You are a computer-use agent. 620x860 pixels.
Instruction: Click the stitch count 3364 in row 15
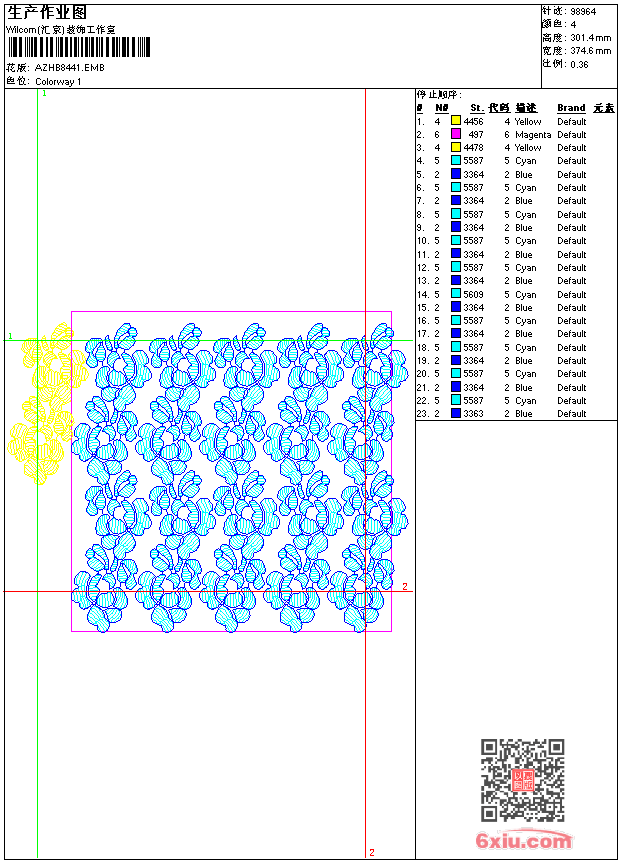pyautogui.click(x=474, y=307)
